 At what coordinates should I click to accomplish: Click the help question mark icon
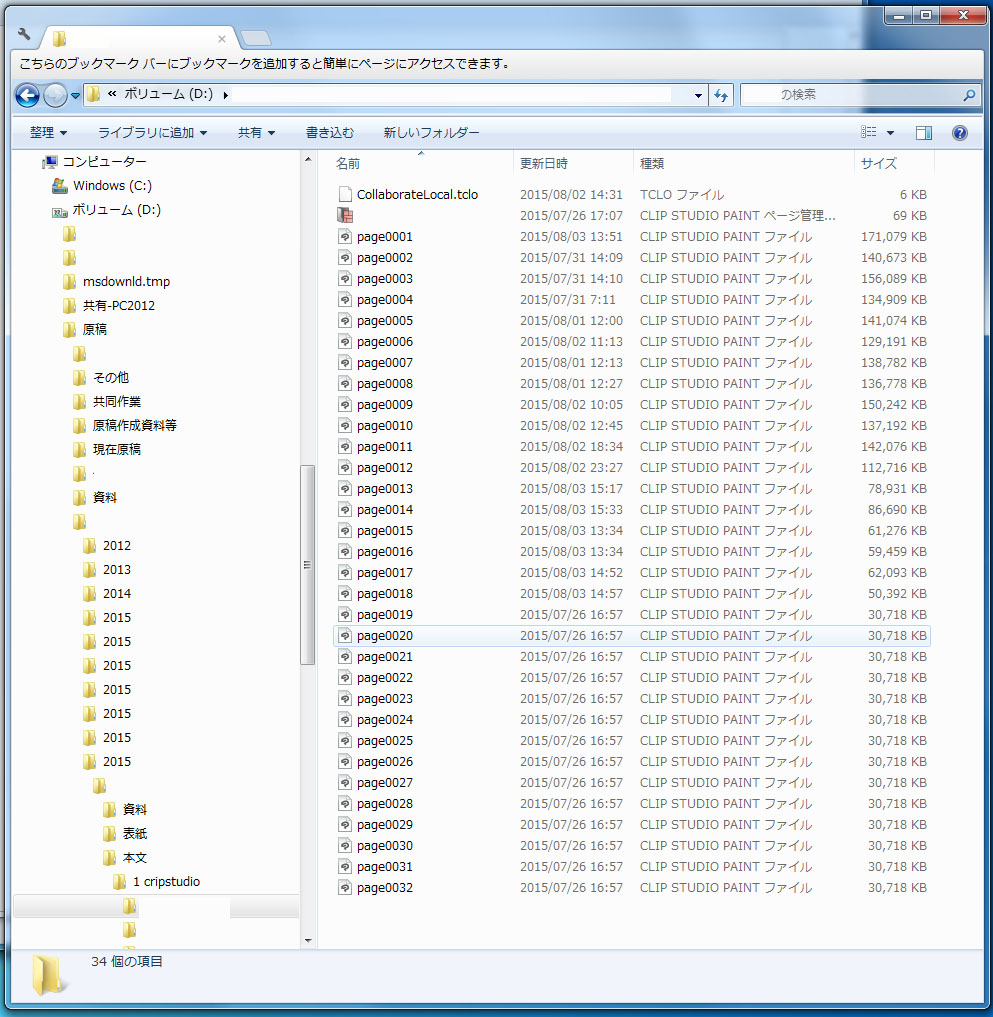pyautogui.click(x=959, y=133)
